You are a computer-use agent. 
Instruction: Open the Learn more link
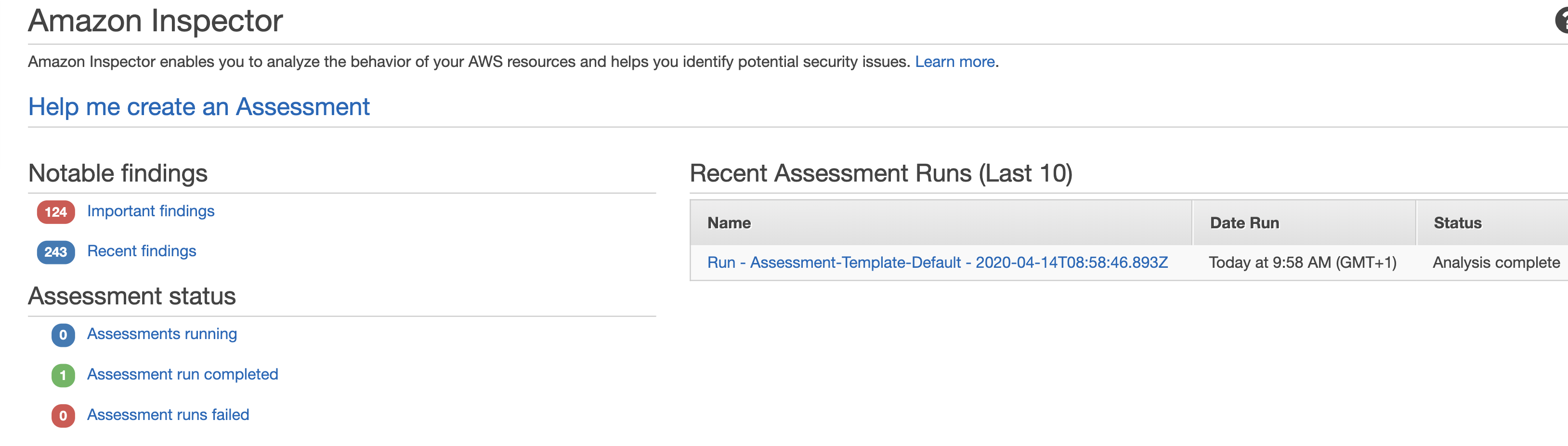pos(955,62)
